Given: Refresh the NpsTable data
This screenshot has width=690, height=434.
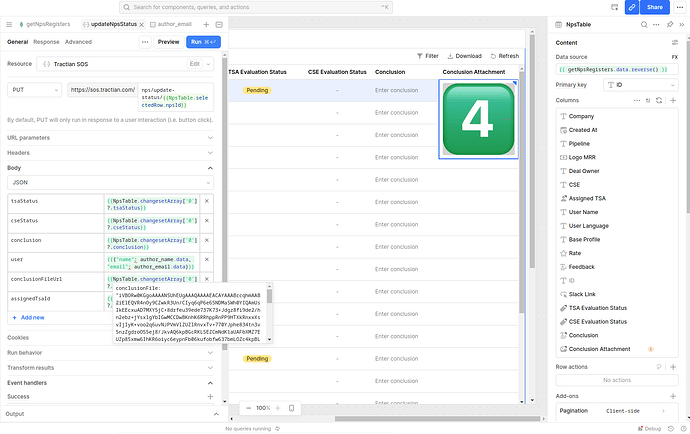Looking at the screenshot, I should (x=505, y=56).
